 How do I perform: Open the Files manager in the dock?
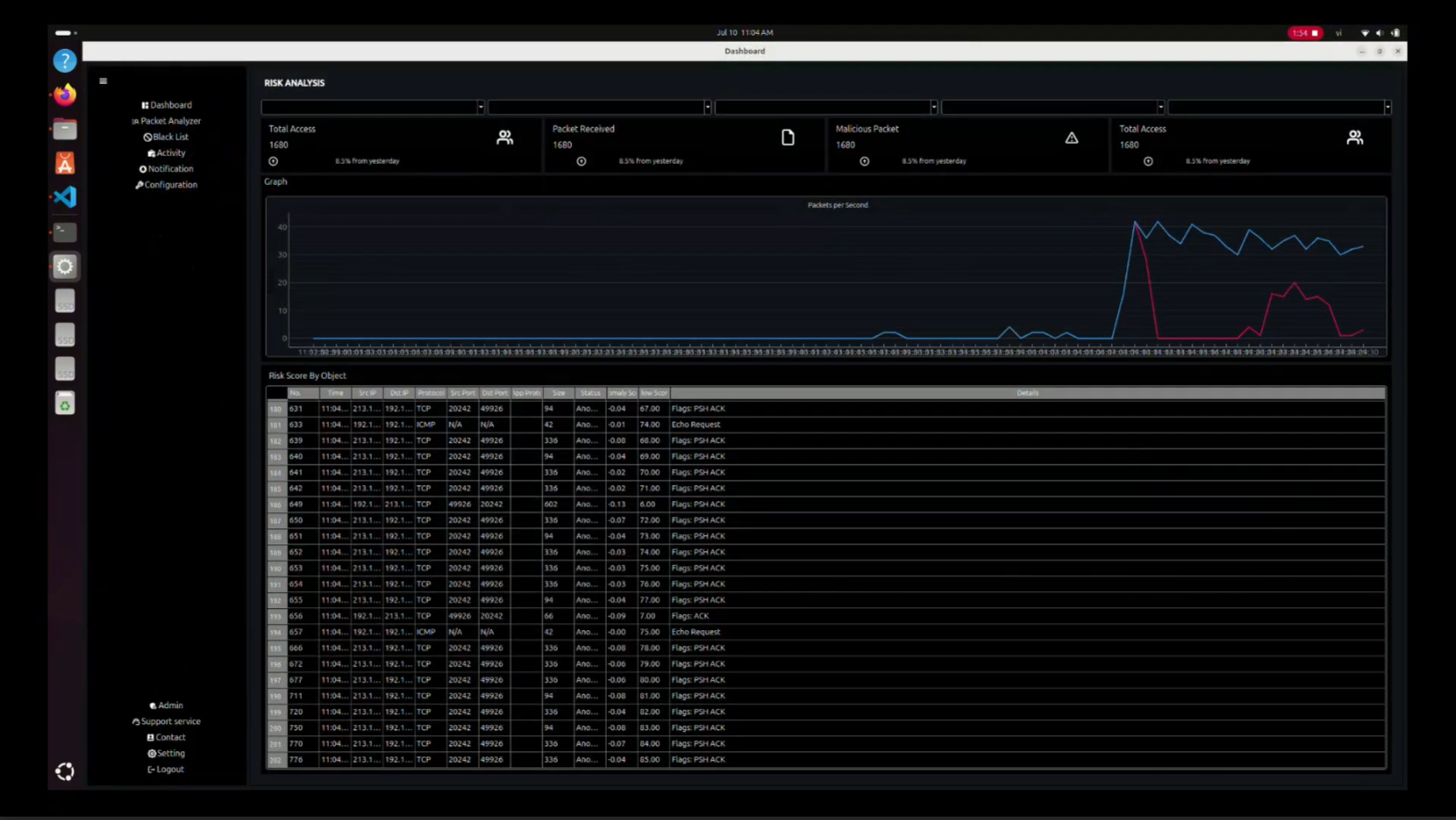coord(65,129)
